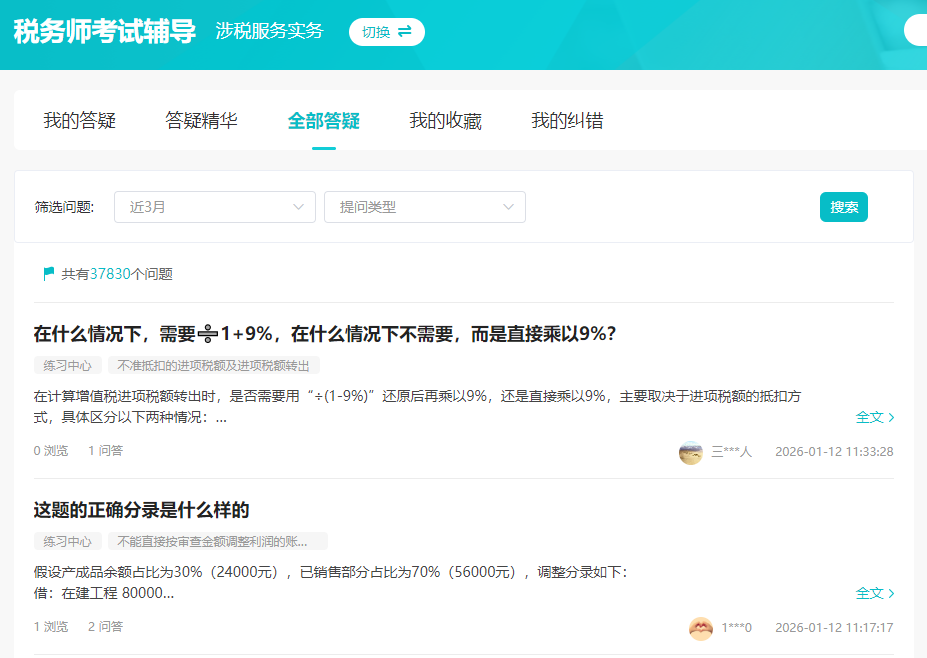Switch to the 答疑精华 tab
927x658 pixels.
(201, 120)
